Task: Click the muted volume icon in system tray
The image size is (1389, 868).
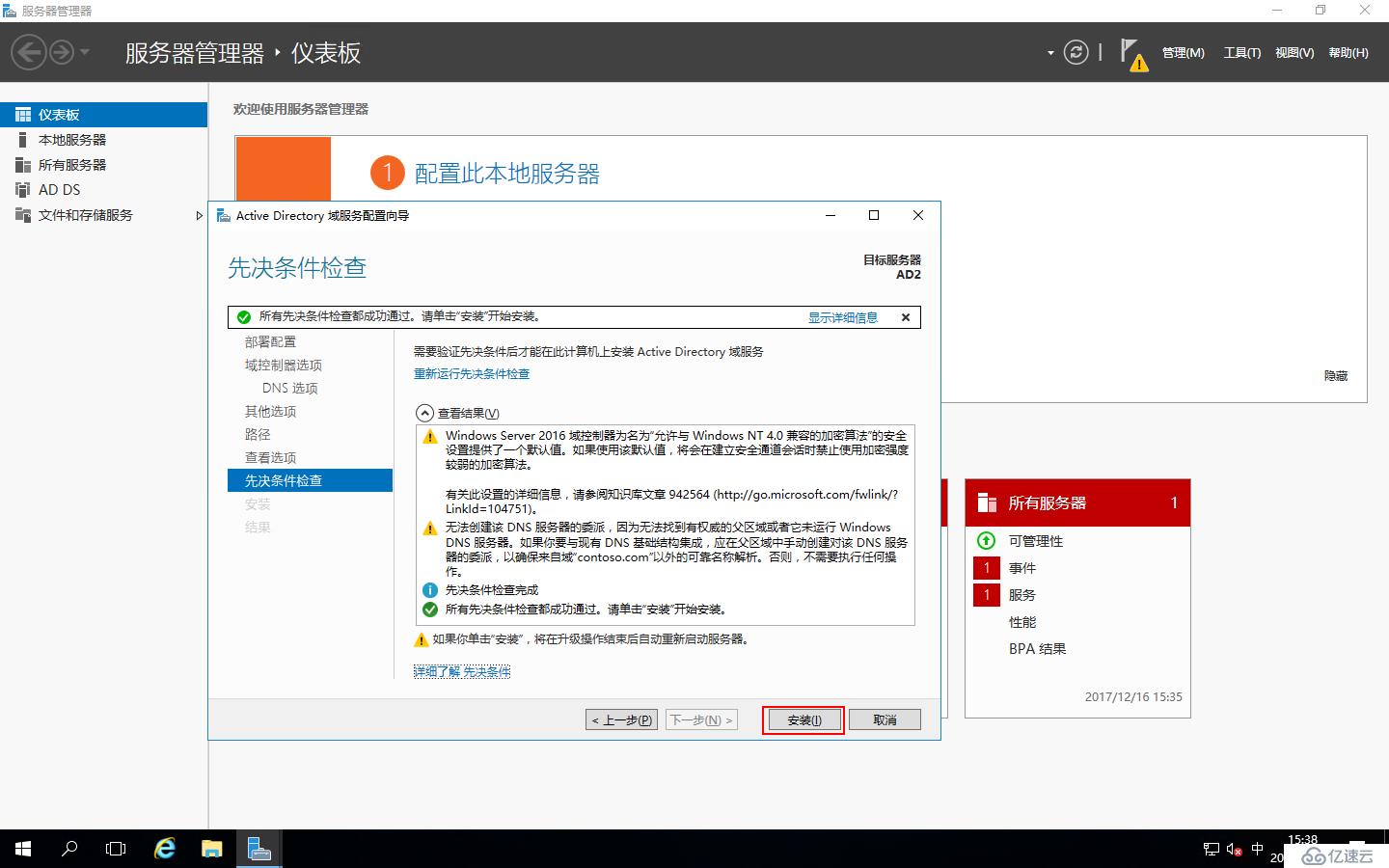Action: pyautogui.click(x=1234, y=850)
